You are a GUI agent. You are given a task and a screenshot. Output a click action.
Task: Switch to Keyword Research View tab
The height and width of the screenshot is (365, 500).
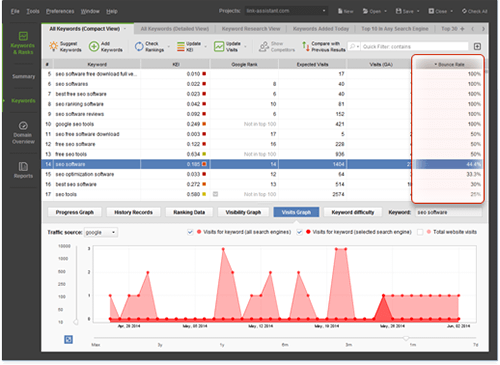click(x=251, y=29)
